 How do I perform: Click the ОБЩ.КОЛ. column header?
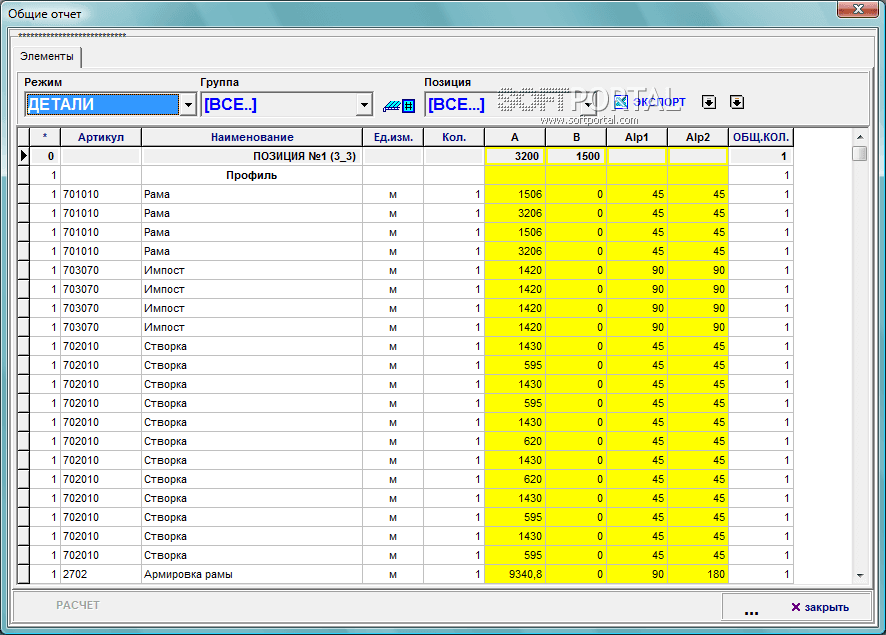pyautogui.click(x=760, y=137)
